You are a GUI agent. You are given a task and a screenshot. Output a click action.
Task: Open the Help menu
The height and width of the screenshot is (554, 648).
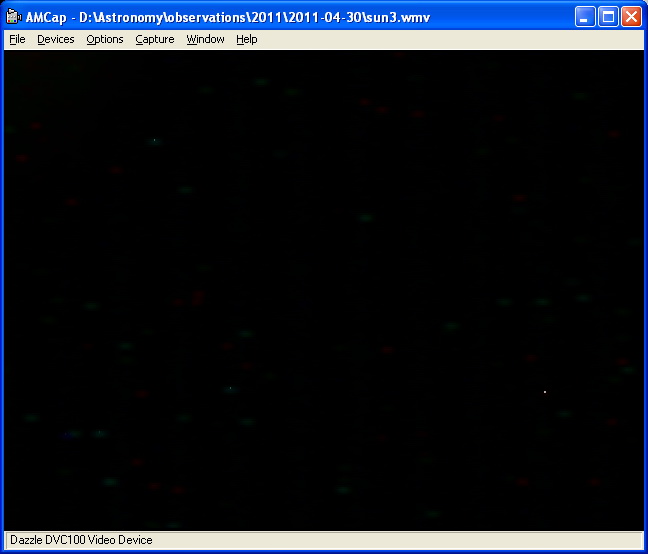click(247, 39)
